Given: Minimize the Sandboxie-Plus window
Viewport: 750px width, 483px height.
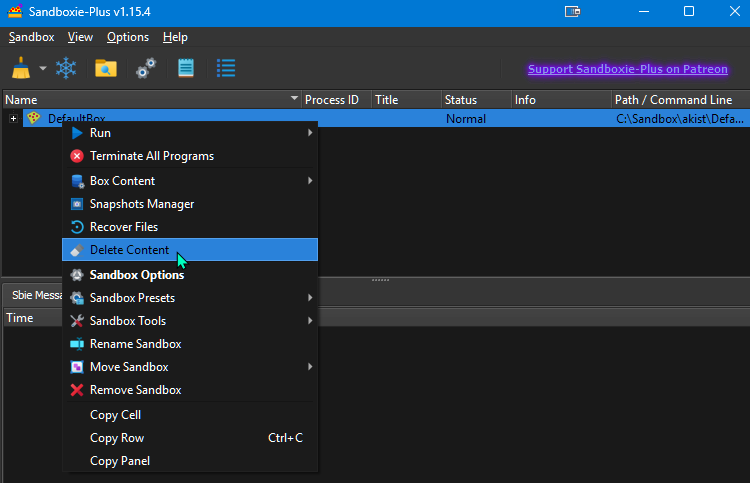Looking at the screenshot, I should (x=644, y=11).
